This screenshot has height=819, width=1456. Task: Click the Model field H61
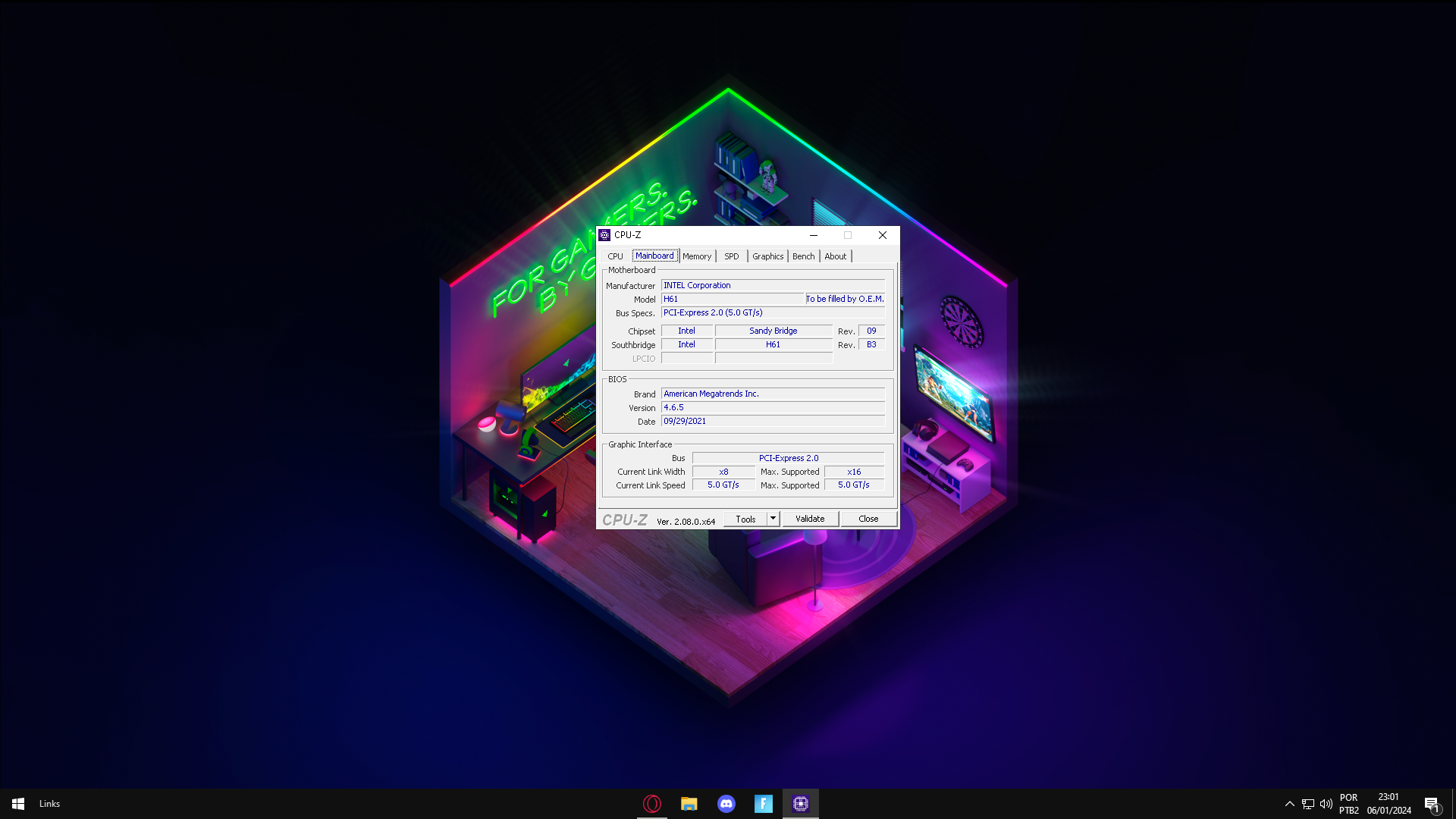pos(732,299)
